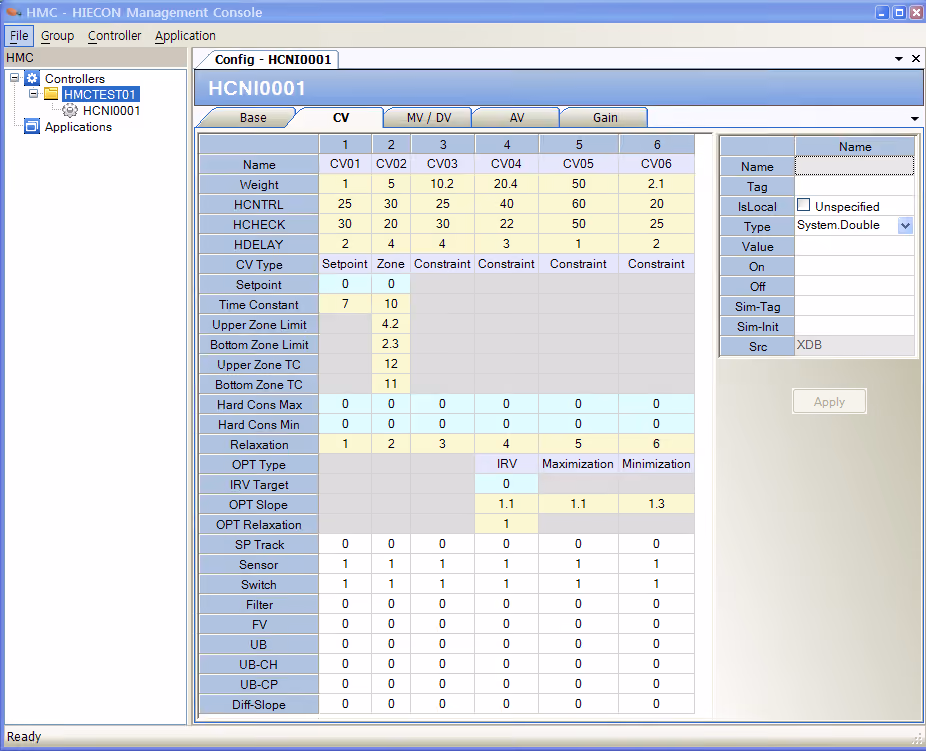Click the CV04 weight cell 20.4
926x751 pixels.
click(x=506, y=184)
